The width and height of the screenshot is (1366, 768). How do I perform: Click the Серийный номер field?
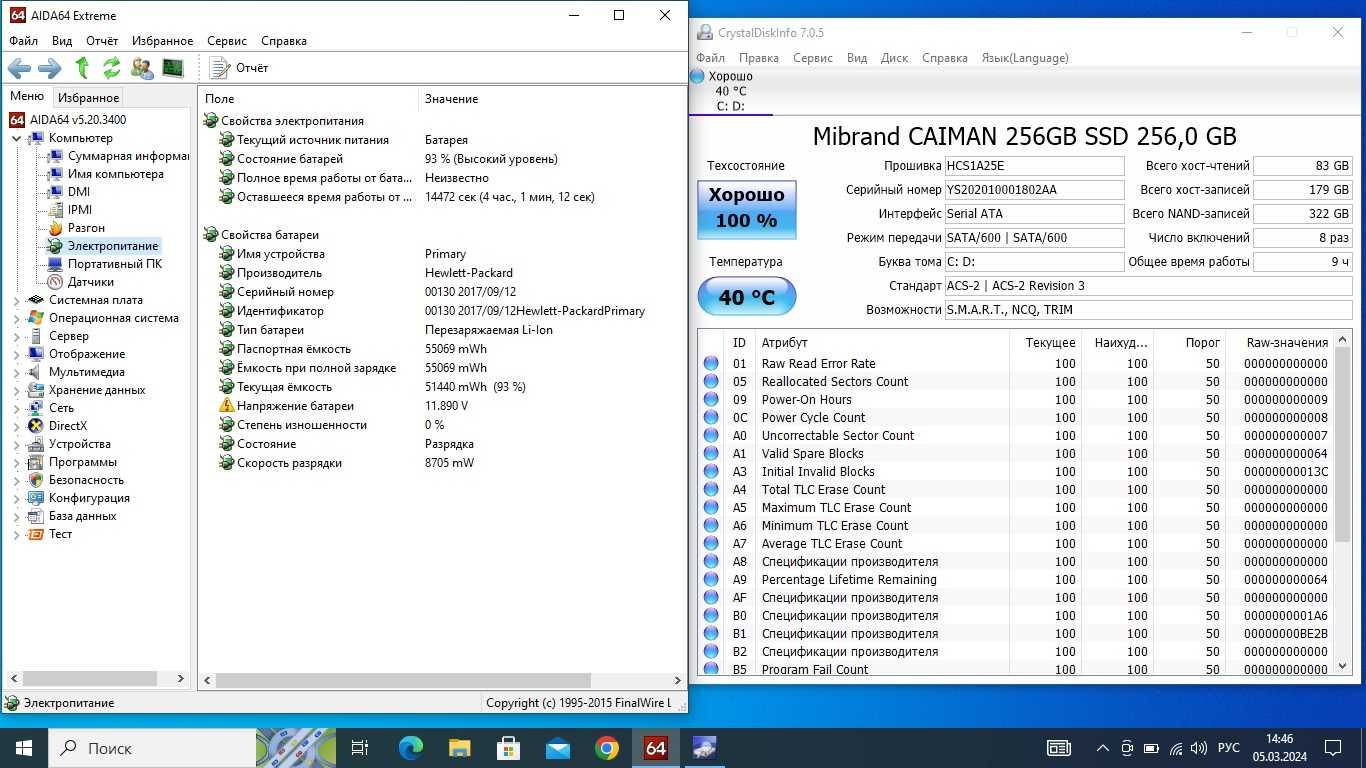point(1034,190)
